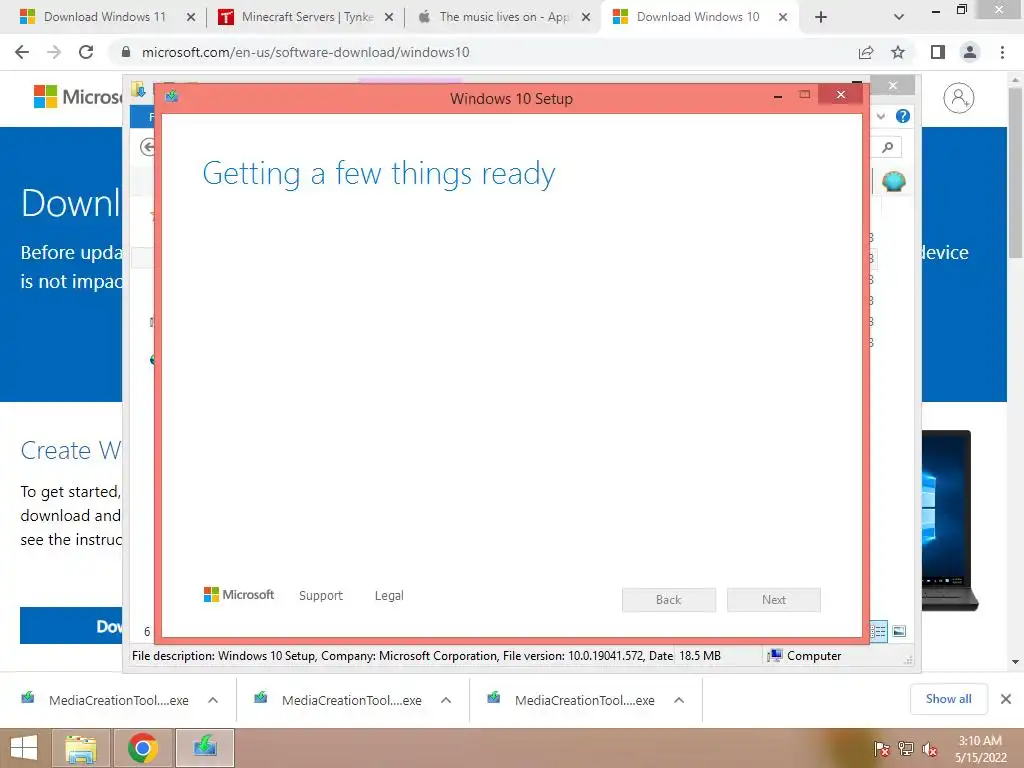Screen dimensions: 1024x768
Task: Close the Download Windows 10 tab
Action: point(783,17)
